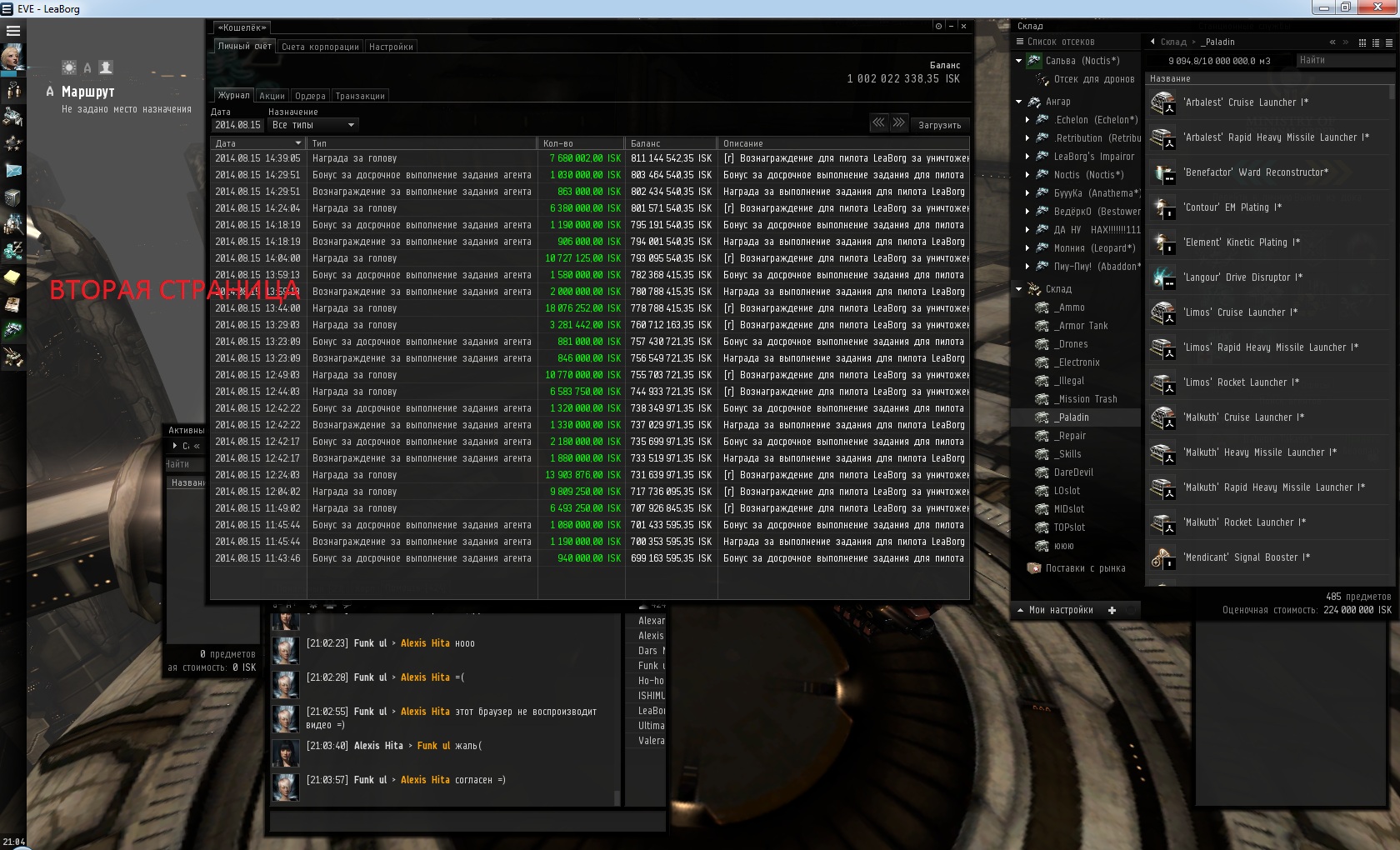The image size is (1400, 850).
Task: Select the Журнал tab
Action: tap(234, 96)
